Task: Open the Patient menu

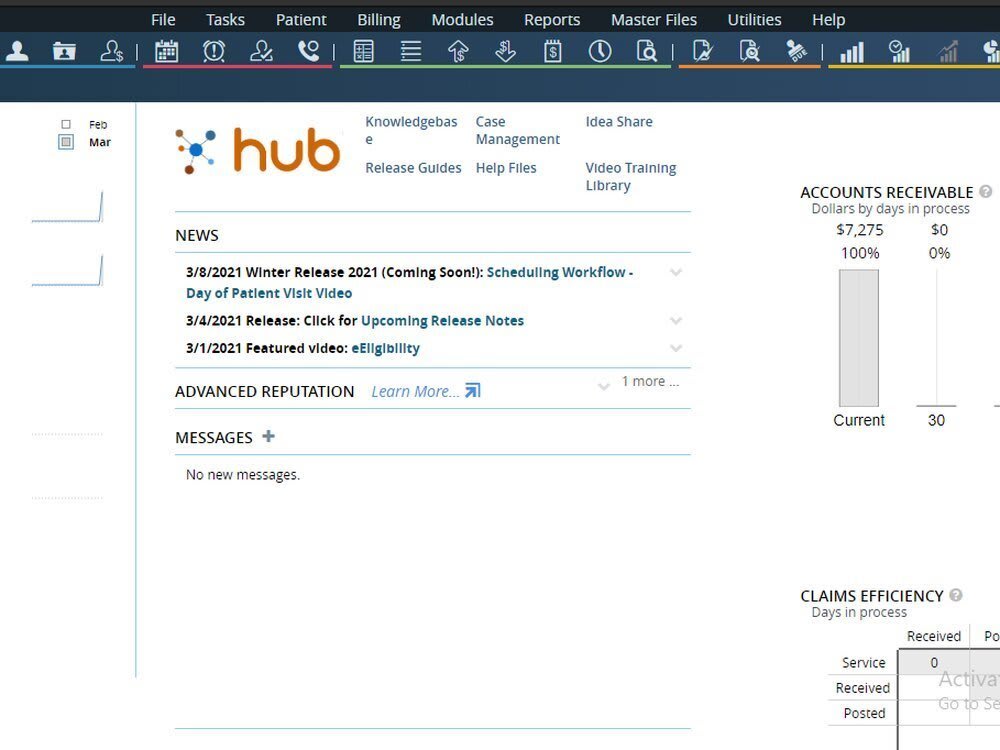Action: [x=301, y=20]
